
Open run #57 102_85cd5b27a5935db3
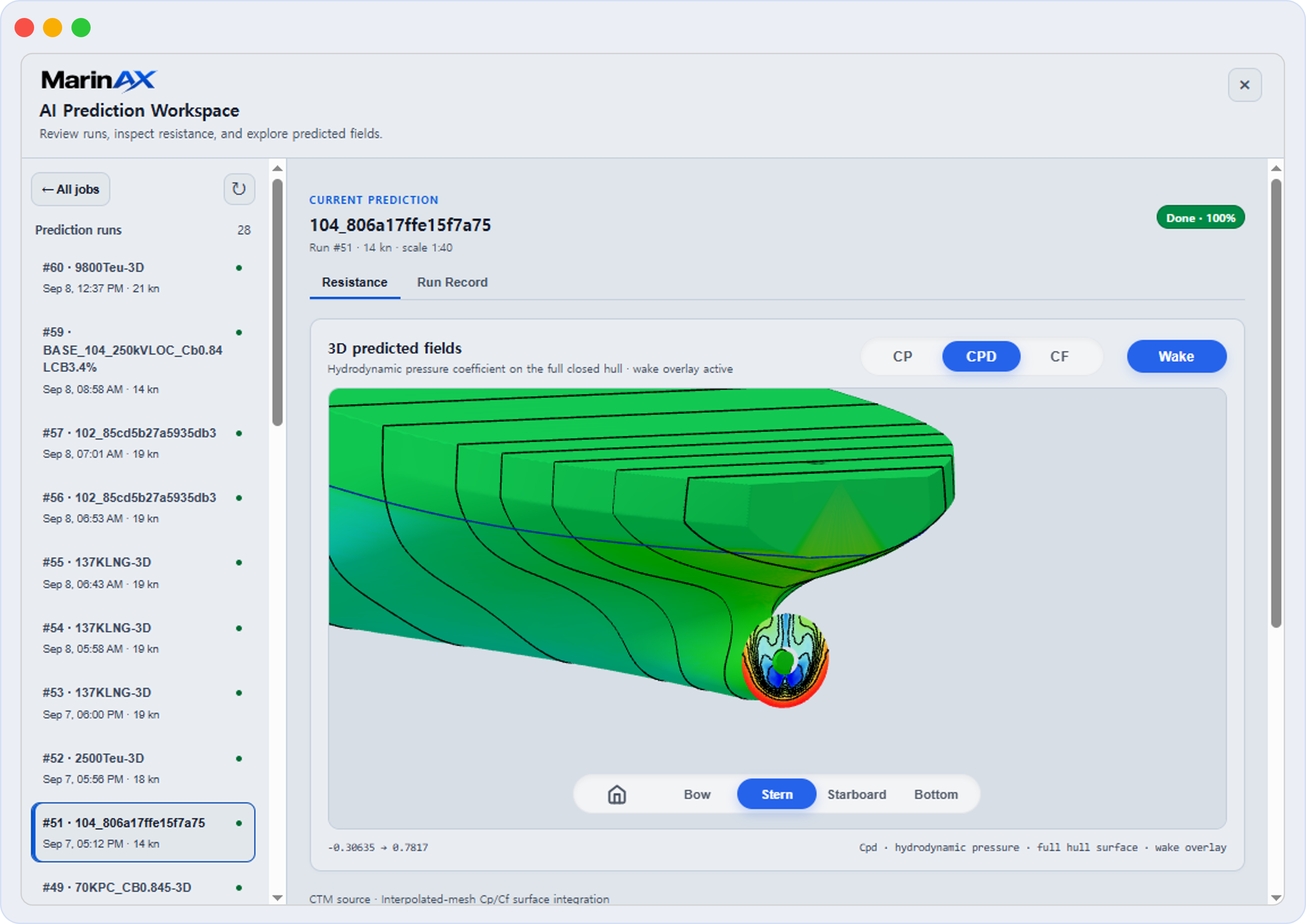(x=143, y=443)
